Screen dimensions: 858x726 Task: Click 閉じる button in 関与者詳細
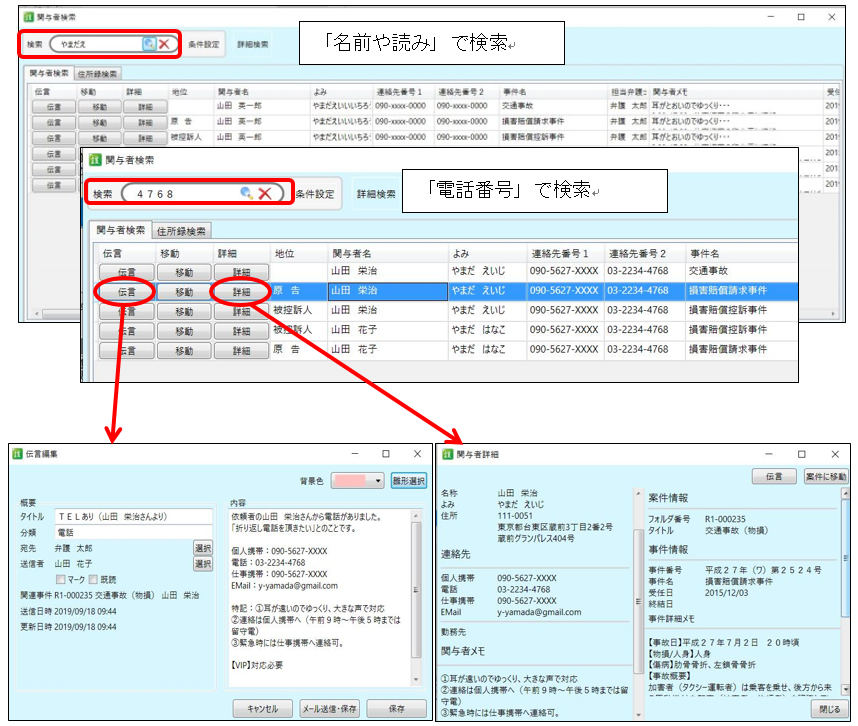(830, 708)
